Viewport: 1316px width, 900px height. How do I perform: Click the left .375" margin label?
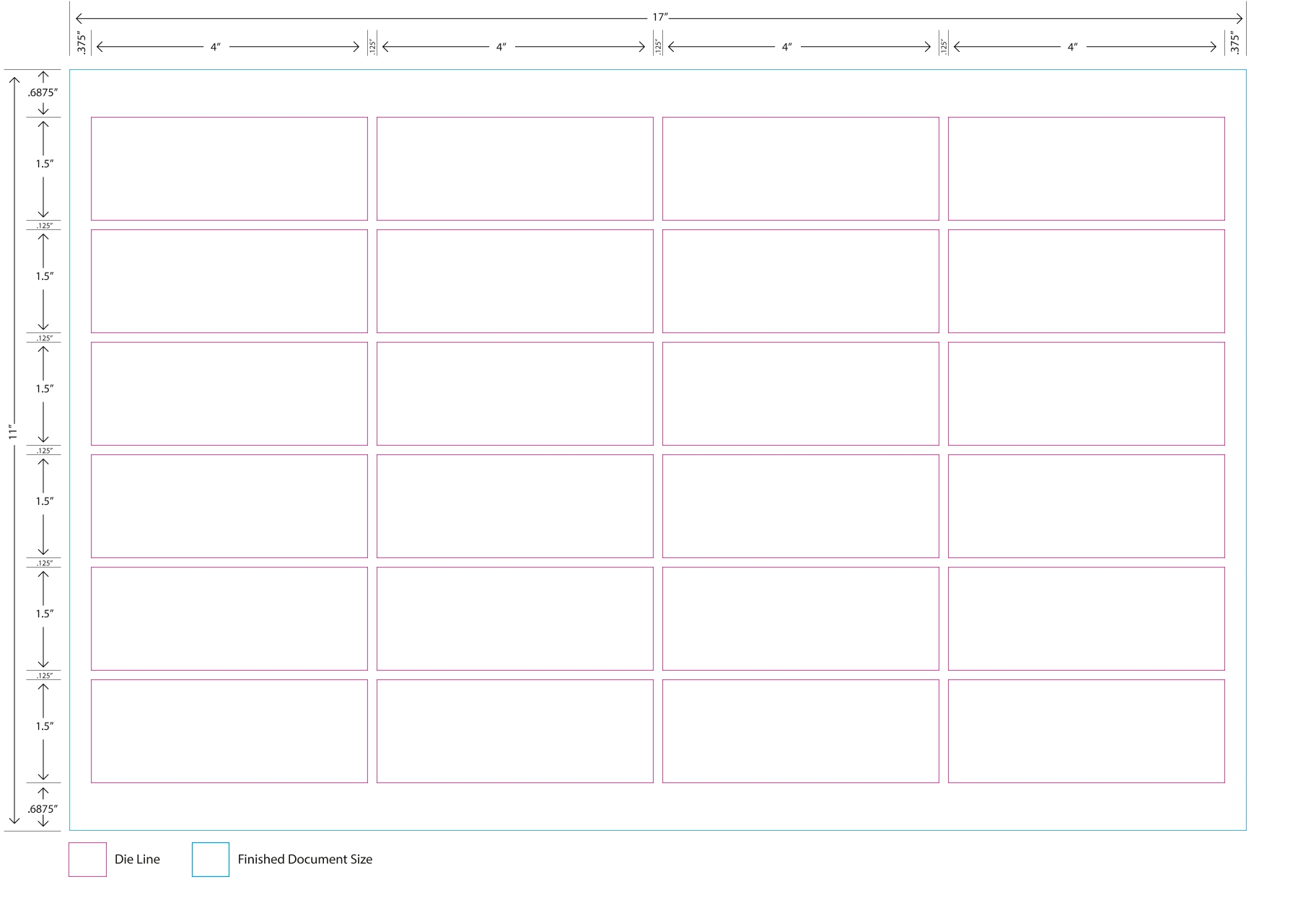tap(82, 43)
